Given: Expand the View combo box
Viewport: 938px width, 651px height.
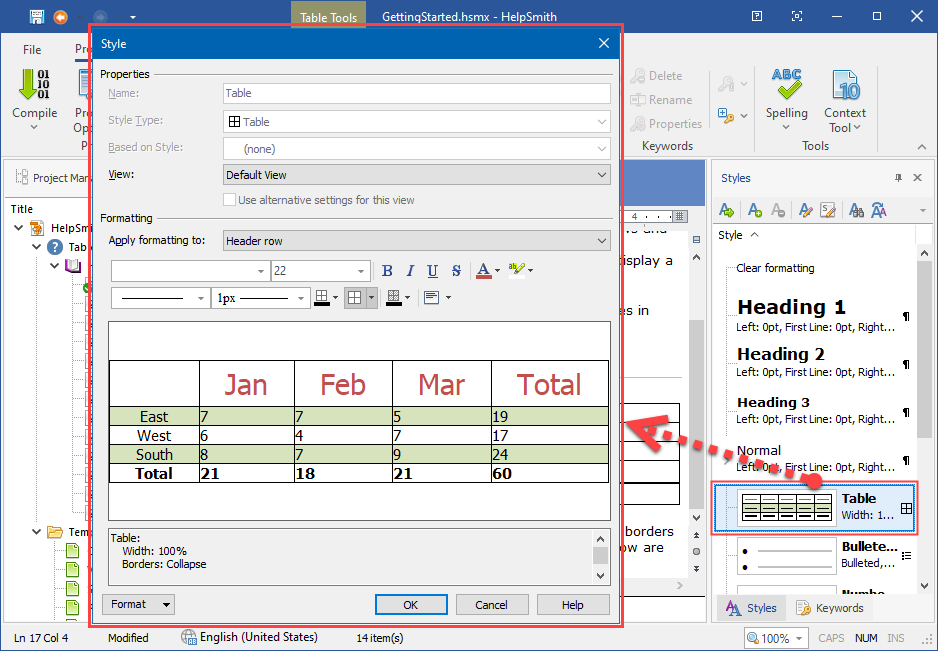Looking at the screenshot, I should (416, 175).
